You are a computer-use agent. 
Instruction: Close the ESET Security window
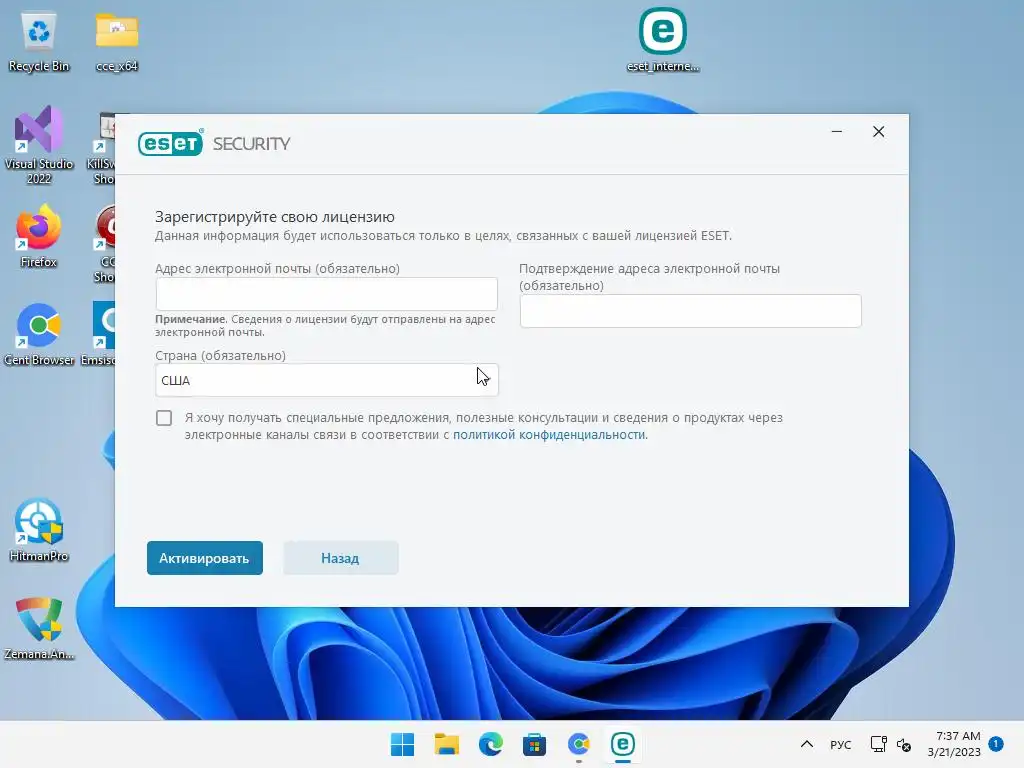[x=878, y=132]
